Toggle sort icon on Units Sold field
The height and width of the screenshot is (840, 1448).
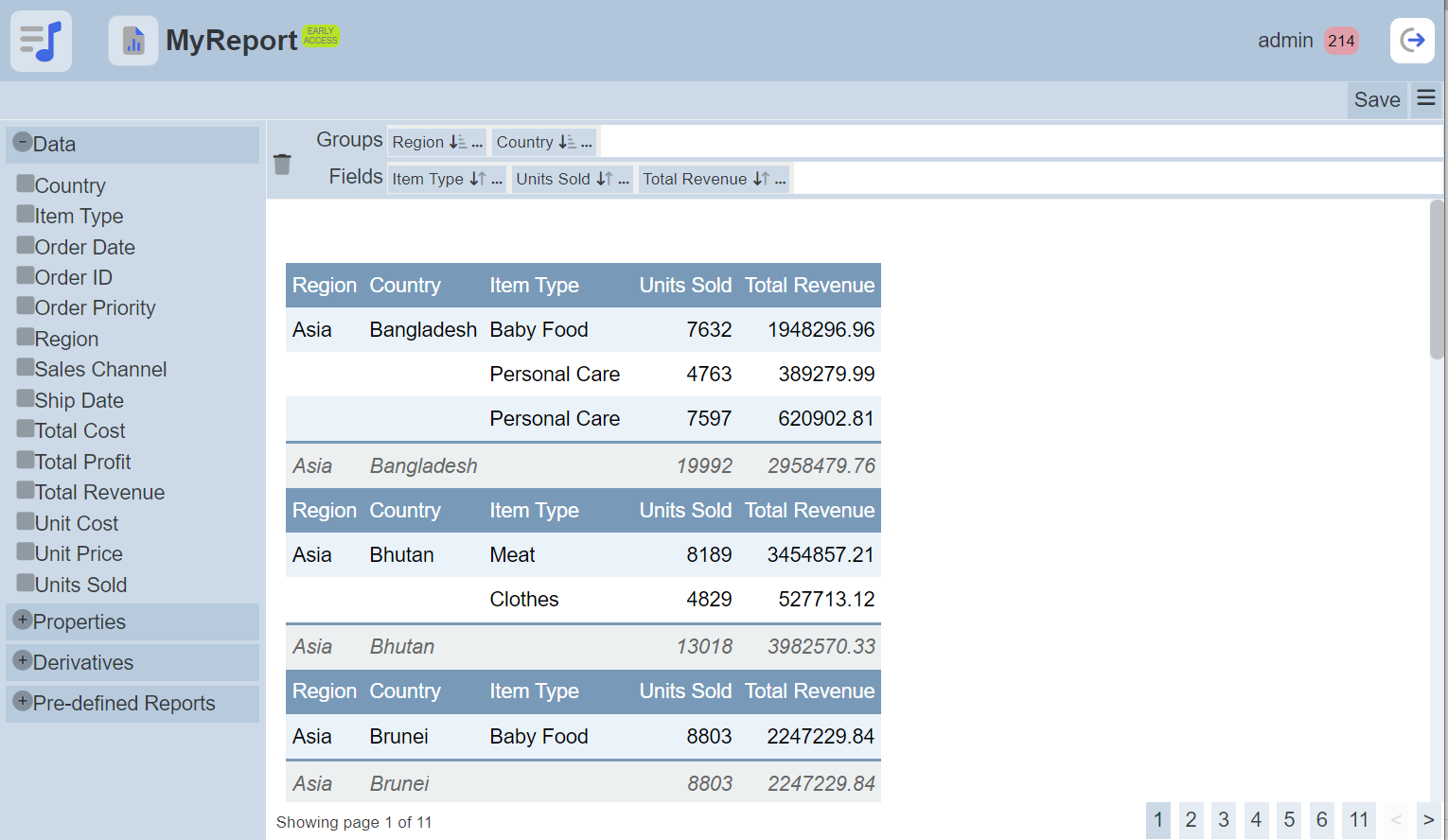pyautogui.click(x=604, y=179)
